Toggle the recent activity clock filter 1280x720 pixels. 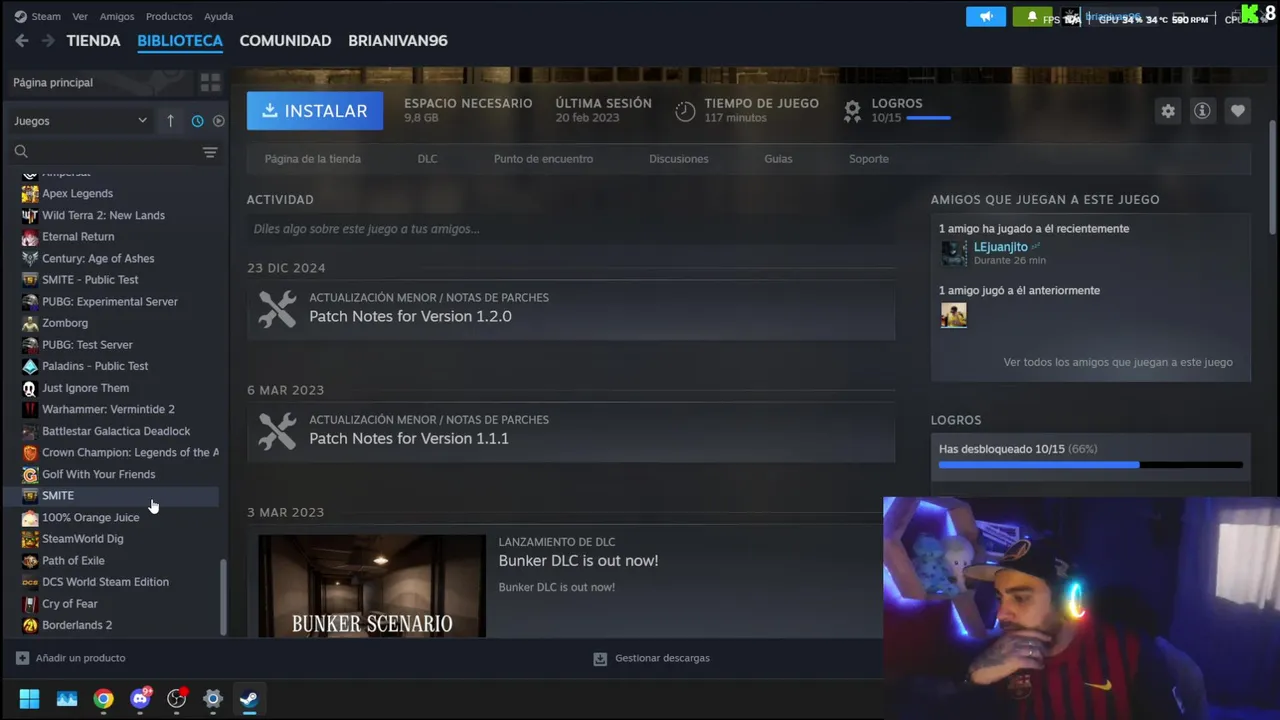tap(197, 121)
